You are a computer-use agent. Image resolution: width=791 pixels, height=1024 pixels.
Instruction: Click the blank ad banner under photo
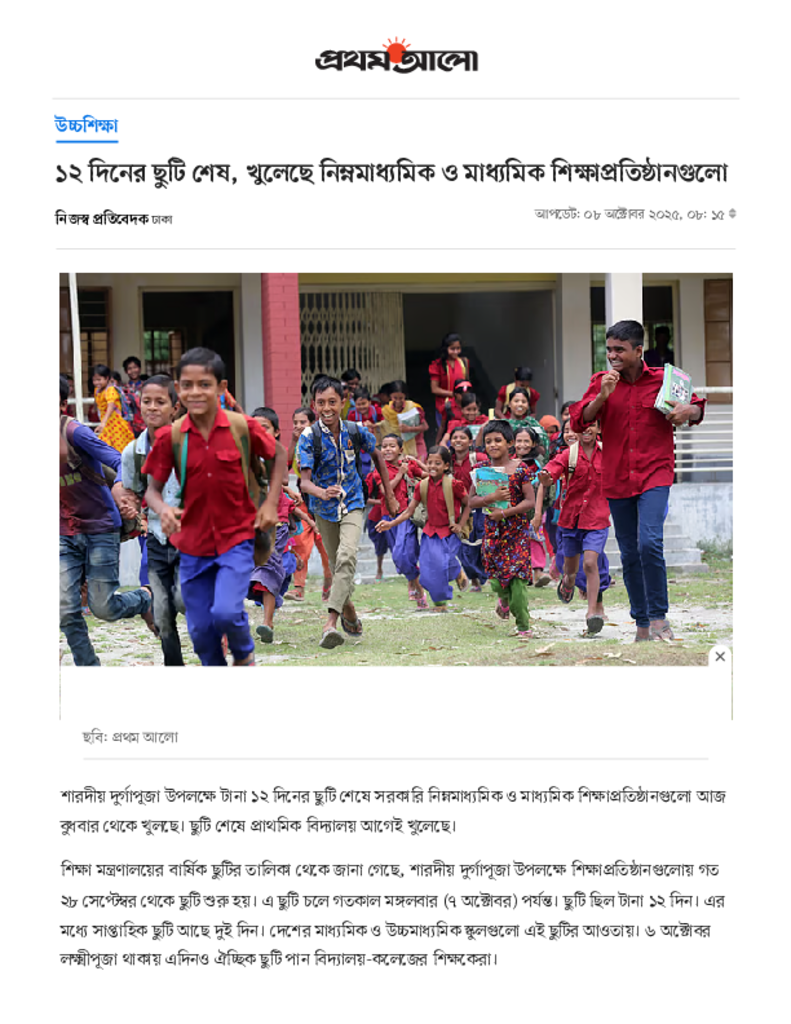tap(396, 693)
